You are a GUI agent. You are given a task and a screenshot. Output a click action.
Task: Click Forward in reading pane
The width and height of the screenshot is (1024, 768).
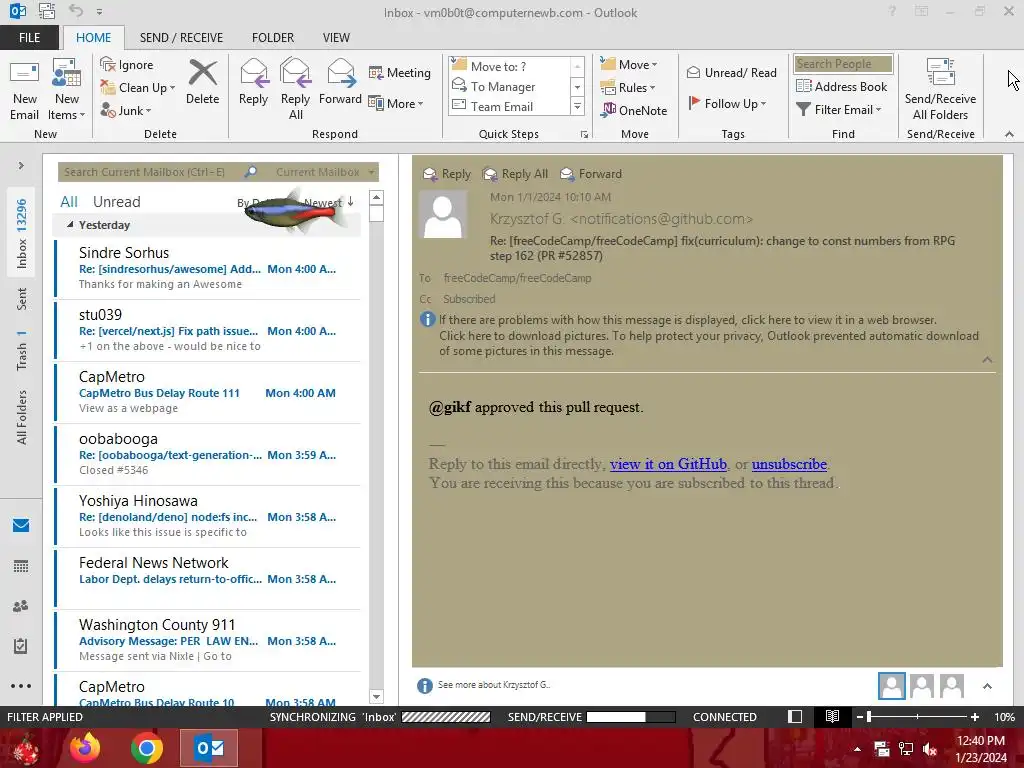coord(591,174)
